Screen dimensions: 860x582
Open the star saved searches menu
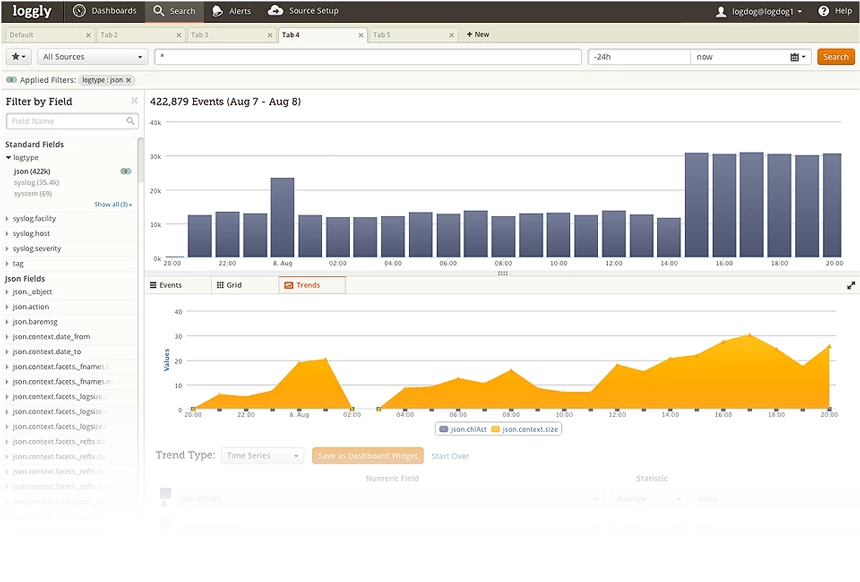coord(18,56)
